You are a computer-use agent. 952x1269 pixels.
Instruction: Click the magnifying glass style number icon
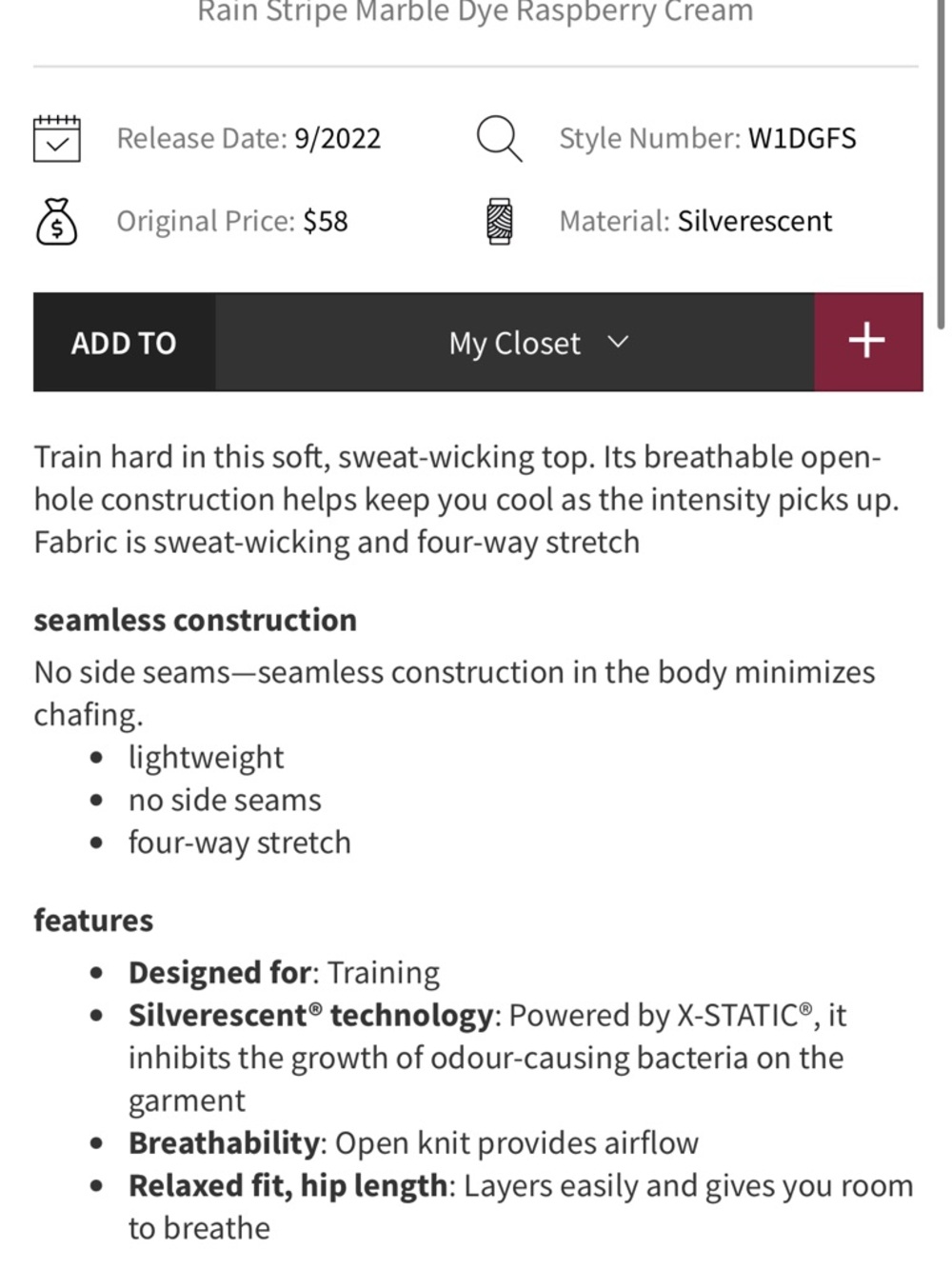tap(500, 139)
